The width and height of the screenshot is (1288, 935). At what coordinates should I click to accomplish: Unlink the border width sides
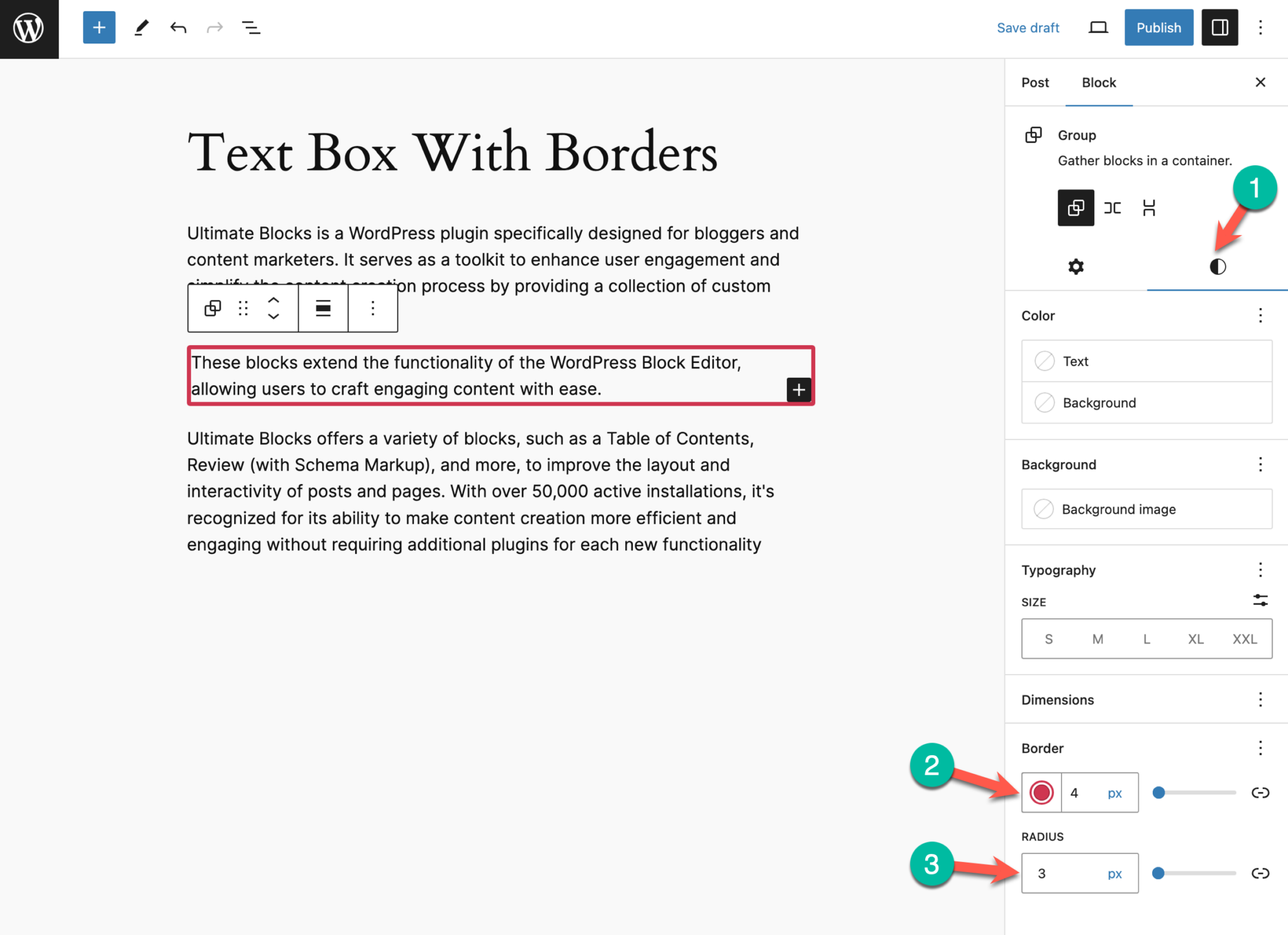pyautogui.click(x=1260, y=793)
